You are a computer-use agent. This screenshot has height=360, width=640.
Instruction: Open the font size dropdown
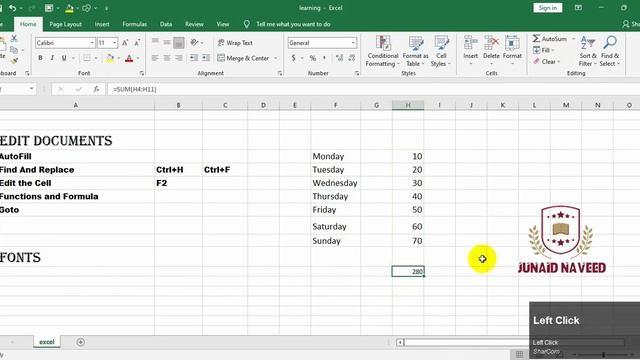click(115, 42)
